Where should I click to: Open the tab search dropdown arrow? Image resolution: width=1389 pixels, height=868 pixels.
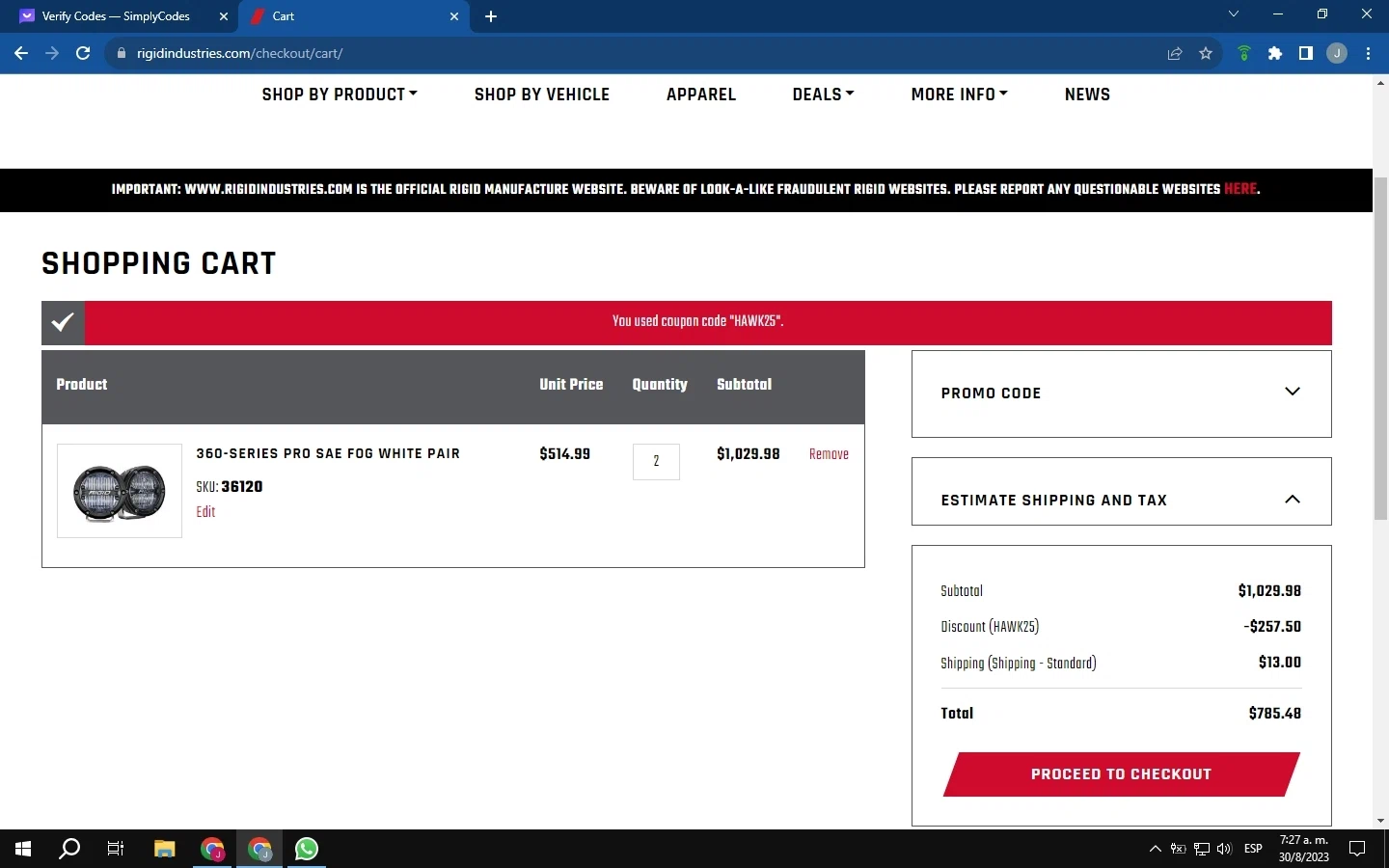coord(1234,14)
